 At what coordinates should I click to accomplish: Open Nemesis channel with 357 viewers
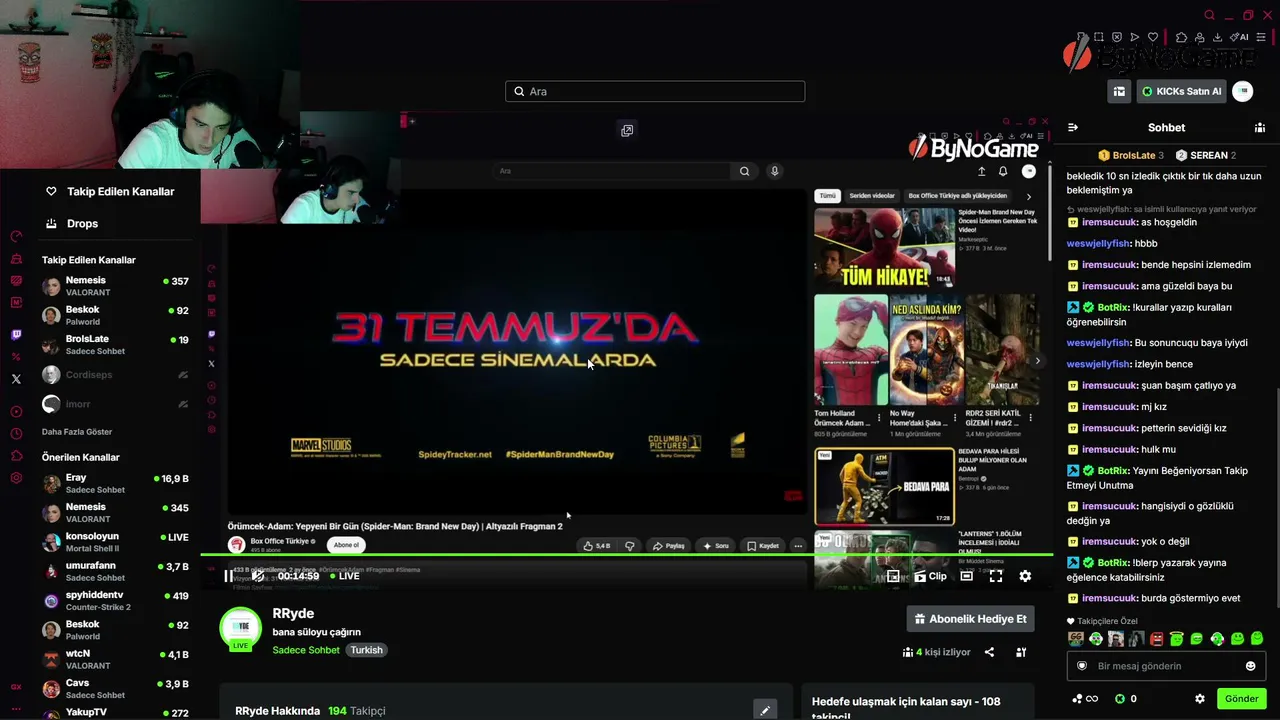tap(115, 286)
